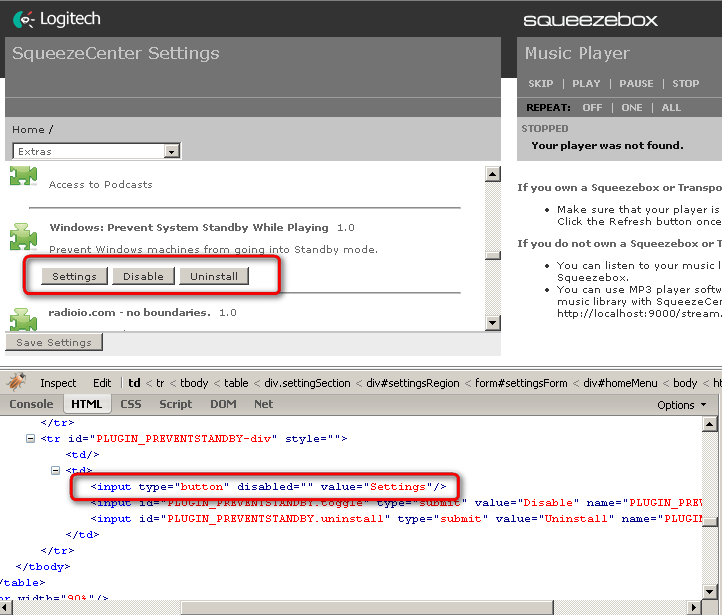This screenshot has height=615, width=722.
Task: Disable the Prevent System Standby plugin
Action: 143,276
